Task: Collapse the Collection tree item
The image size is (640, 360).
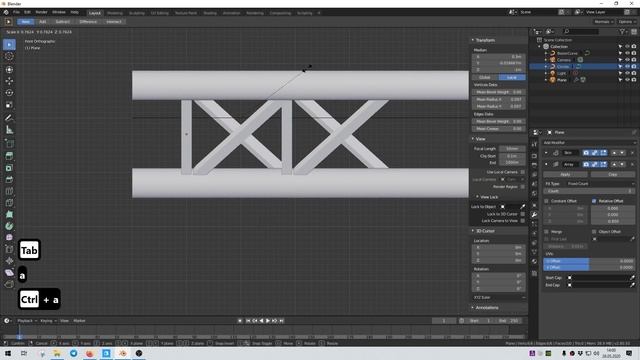Action: click(x=539, y=47)
